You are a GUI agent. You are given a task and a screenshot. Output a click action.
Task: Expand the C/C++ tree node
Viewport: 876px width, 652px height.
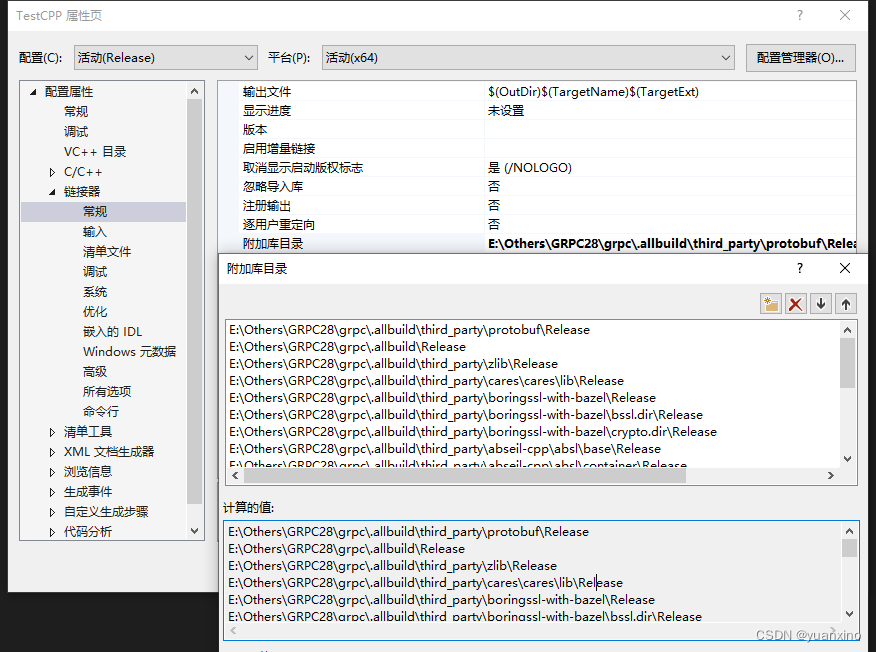49,171
